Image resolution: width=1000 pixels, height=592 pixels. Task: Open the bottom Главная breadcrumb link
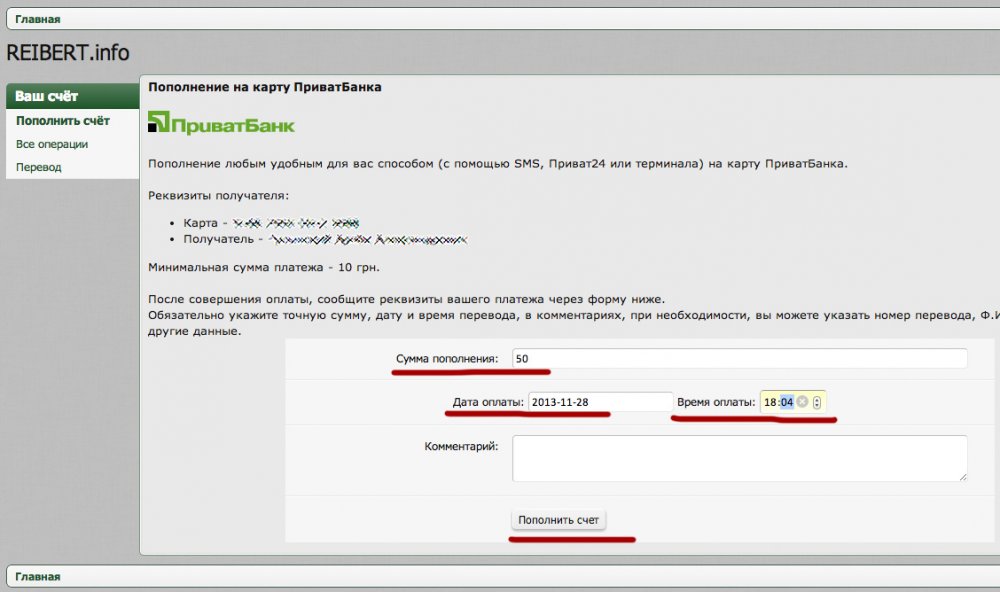(38, 576)
